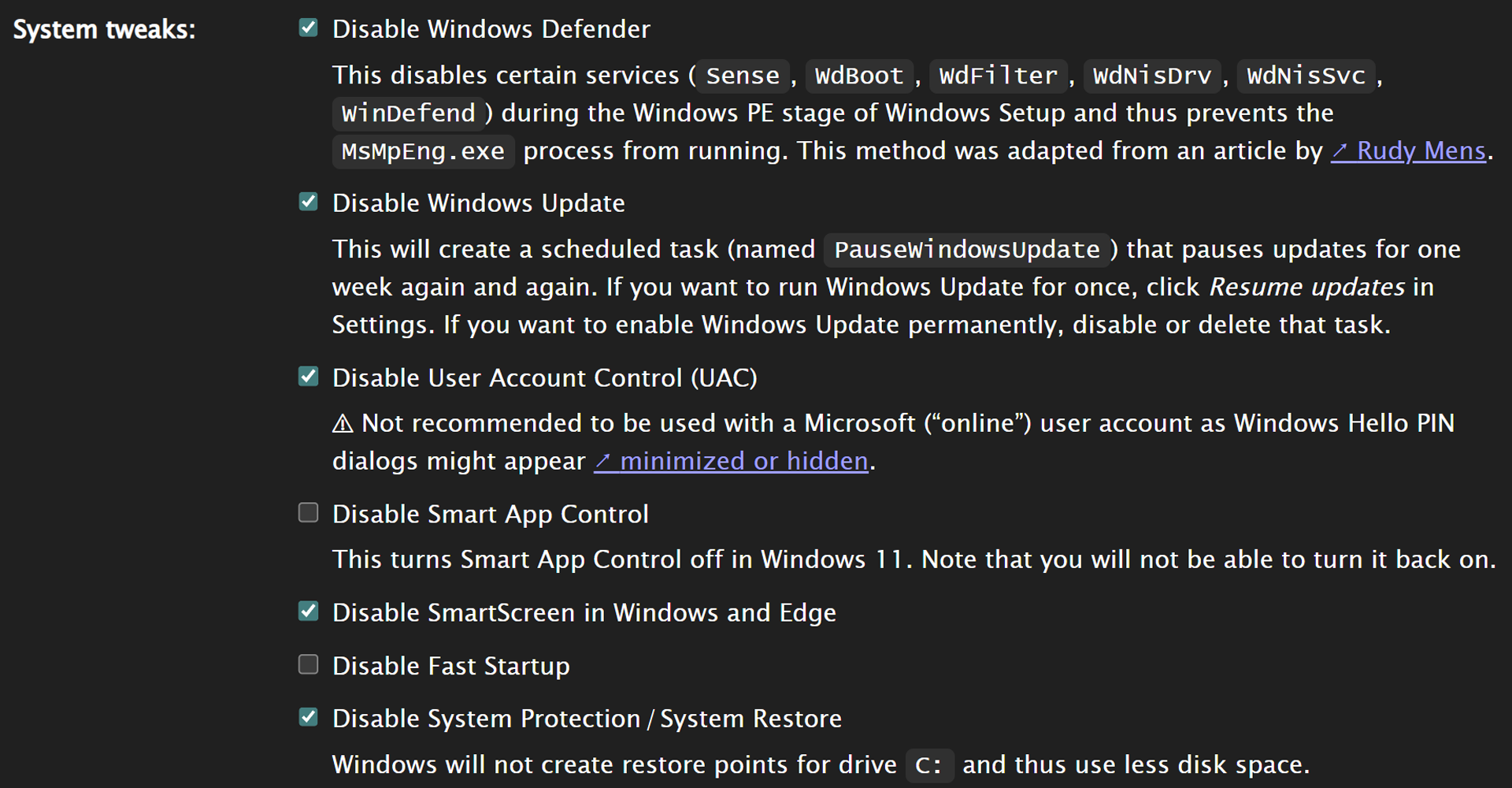The width and height of the screenshot is (1512, 788).
Task: Open the Rudy Mens article link
Action: (x=1408, y=151)
